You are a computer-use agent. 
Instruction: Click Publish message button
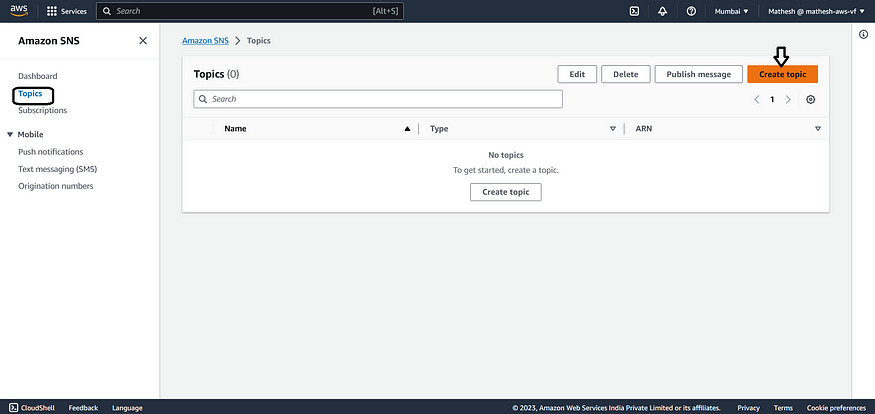pyautogui.click(x=699, y=74)
